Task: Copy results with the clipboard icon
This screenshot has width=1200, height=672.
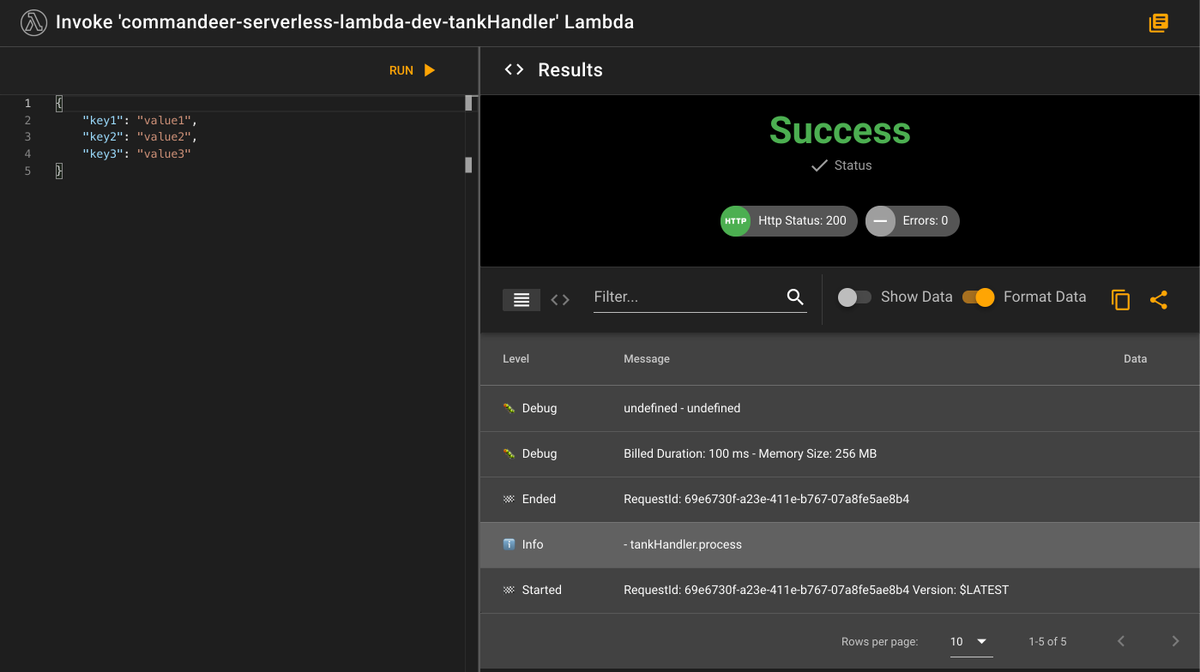Action: coord(1121,299)
